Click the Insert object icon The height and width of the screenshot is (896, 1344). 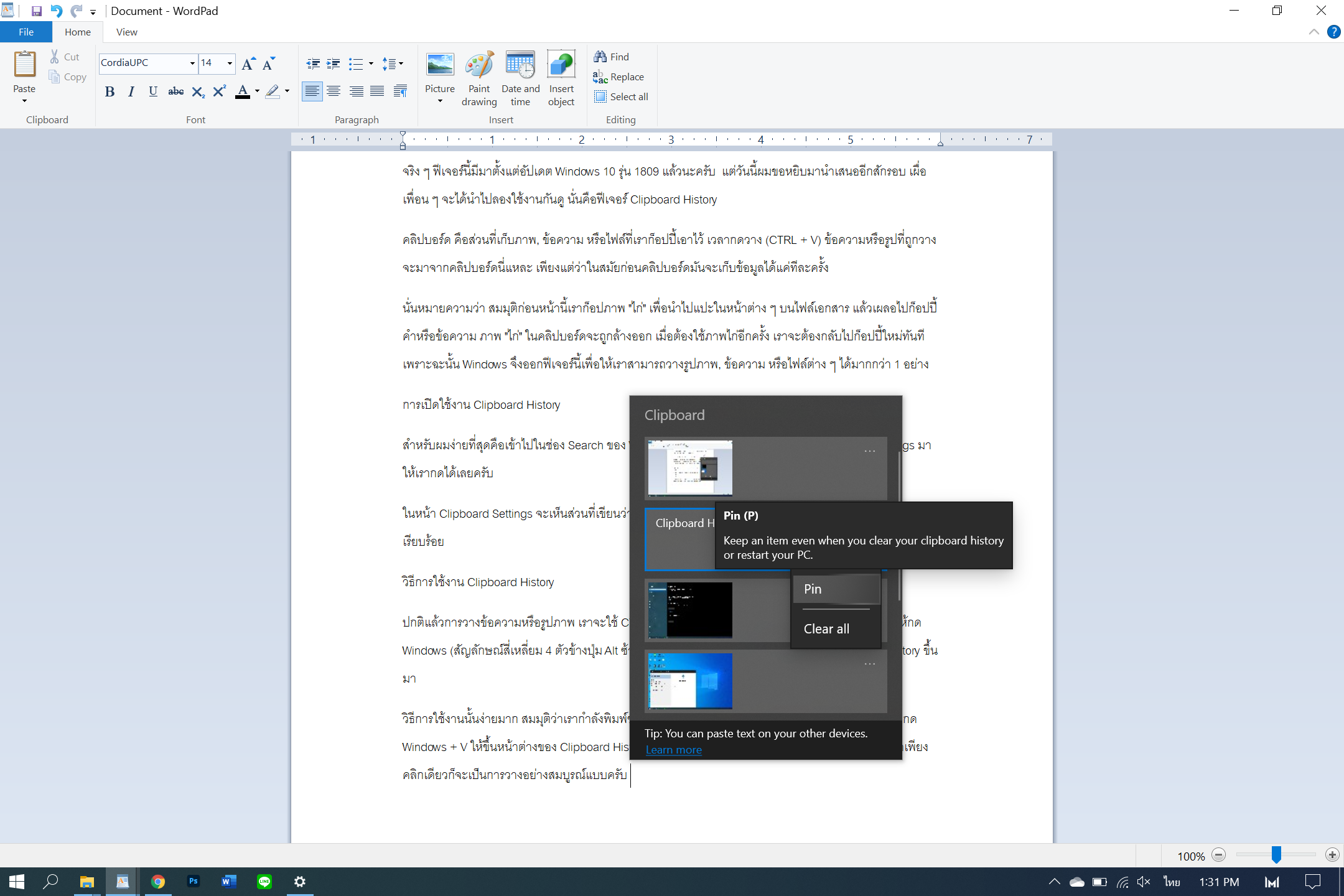[561, 65]
